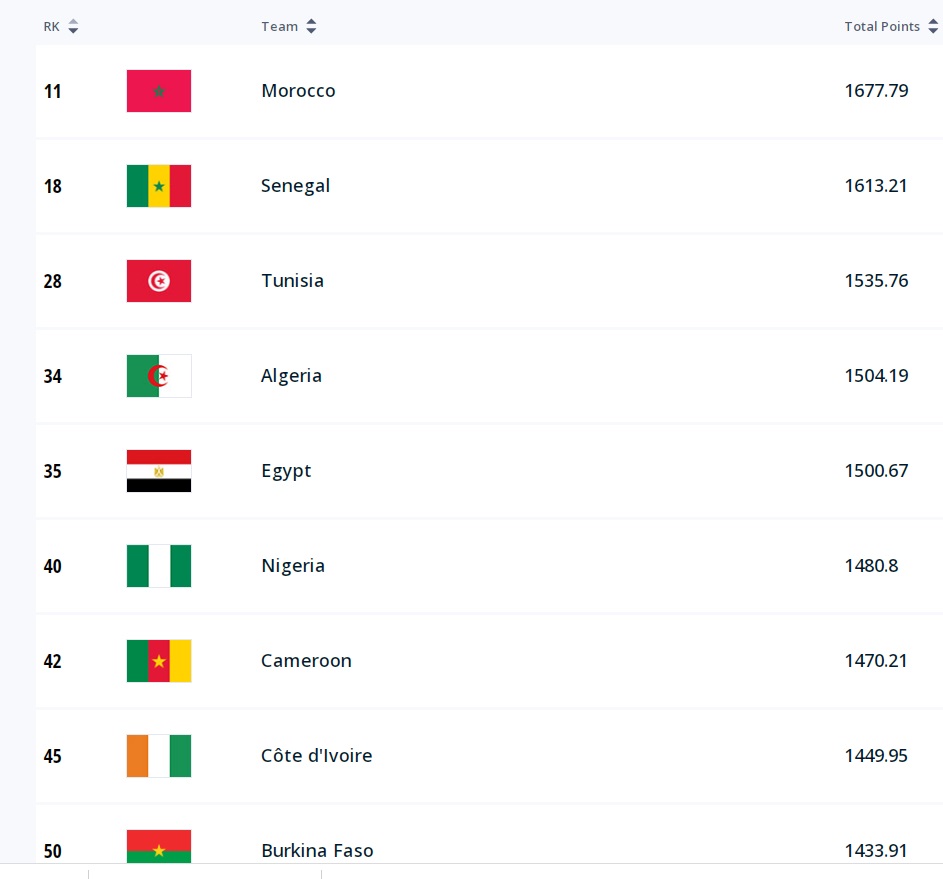Open the Senegal team link
Viewport: 943px width, 879px height.
[295, 186]
